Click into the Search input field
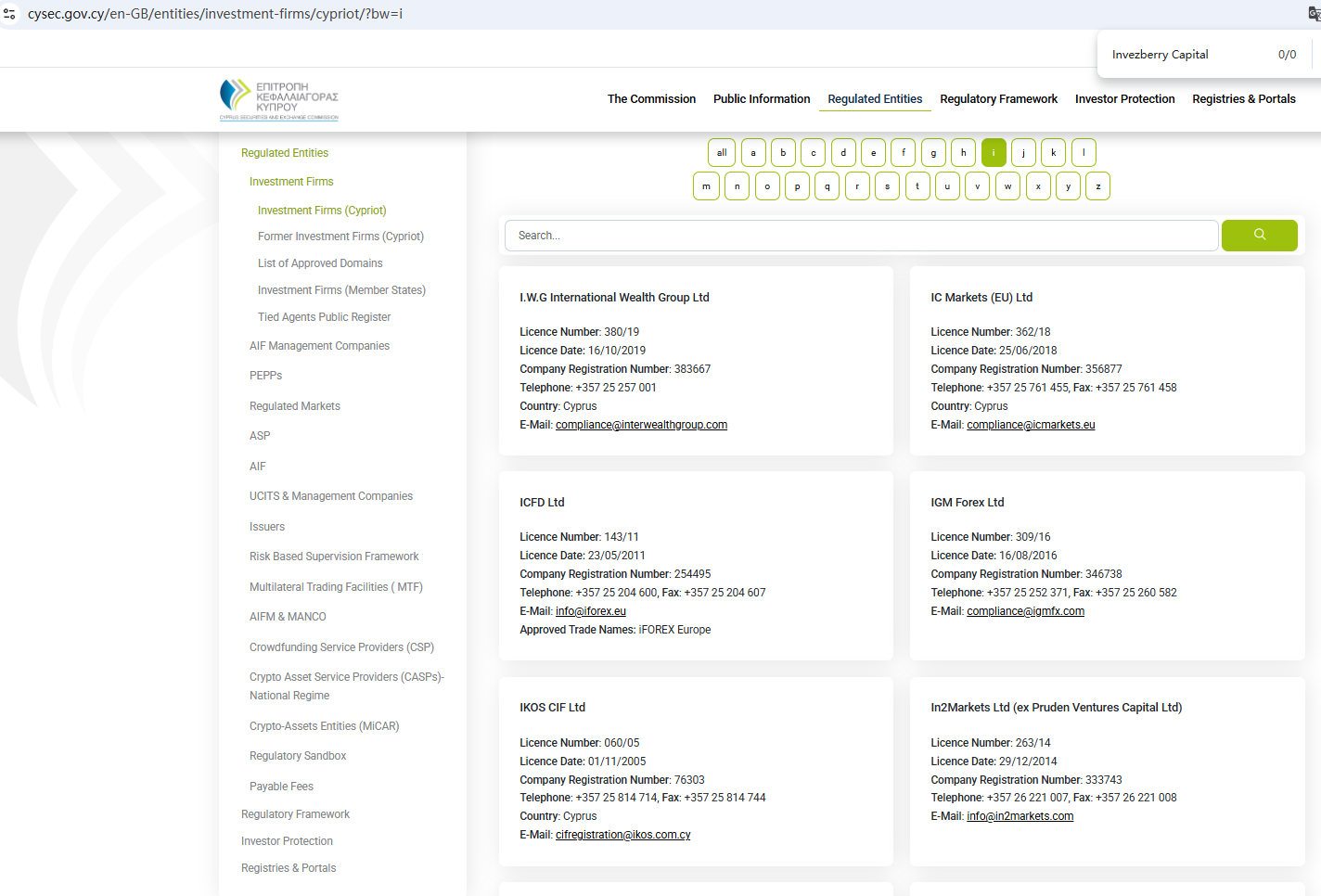 pyautogui.click(x=861, y=236)
